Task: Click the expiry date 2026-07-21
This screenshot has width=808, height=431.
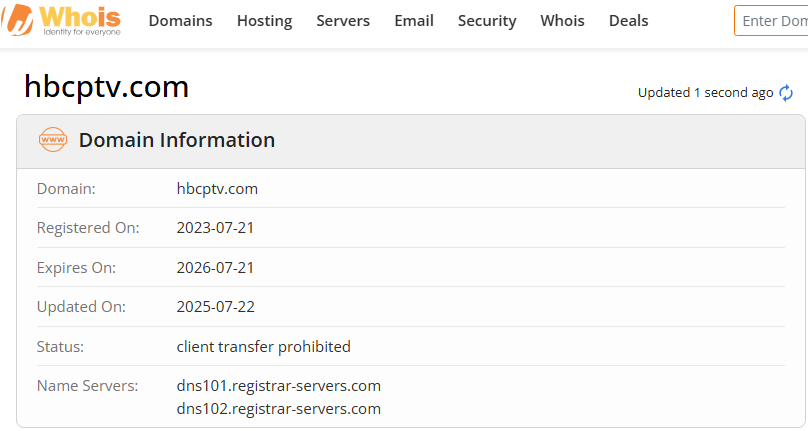Action: click(x=215, y=267)
